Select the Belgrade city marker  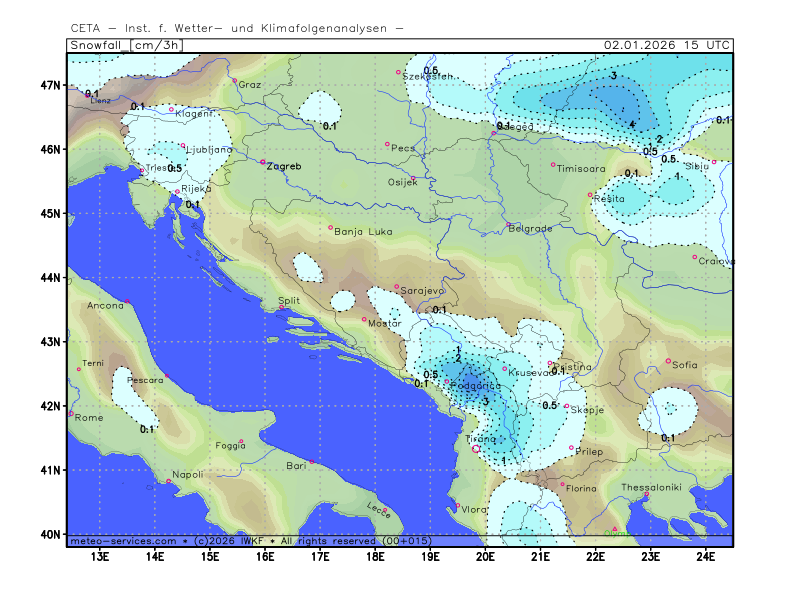508,225
